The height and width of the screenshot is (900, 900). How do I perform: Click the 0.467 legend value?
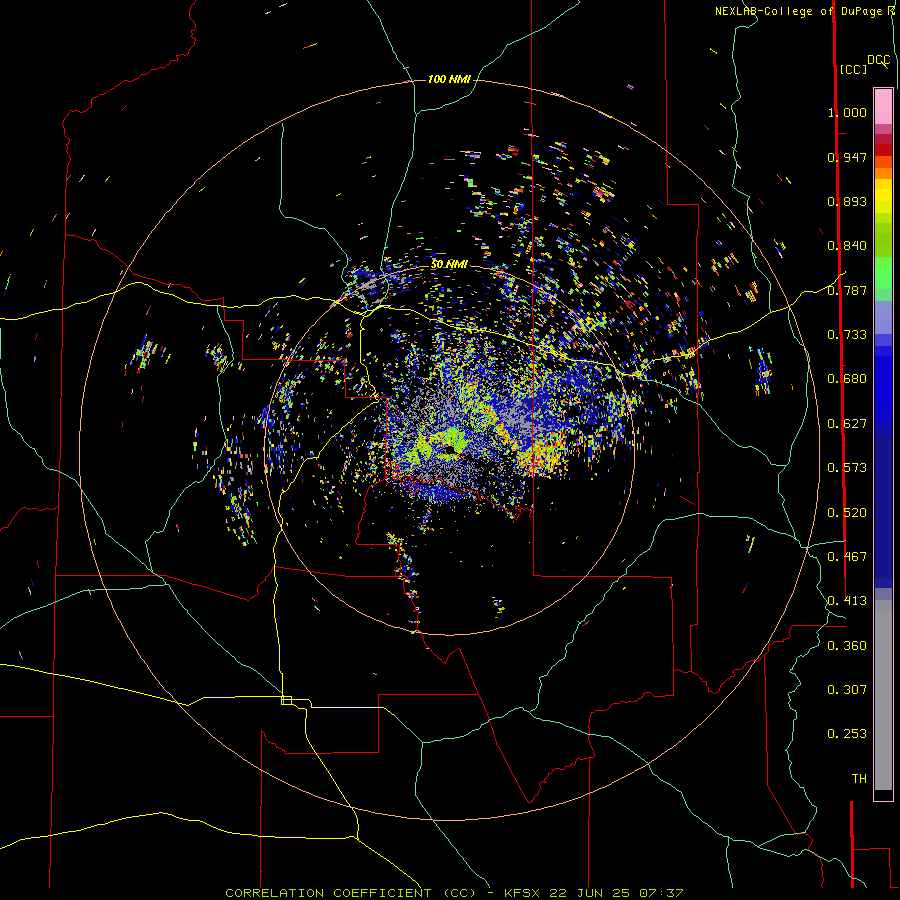847,557
